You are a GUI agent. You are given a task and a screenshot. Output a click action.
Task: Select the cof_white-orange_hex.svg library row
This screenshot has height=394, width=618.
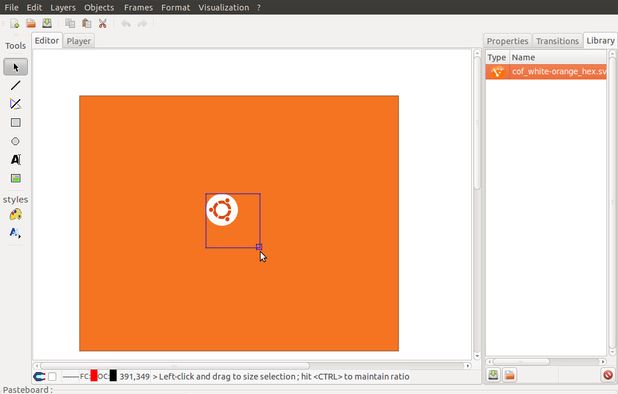546,72
